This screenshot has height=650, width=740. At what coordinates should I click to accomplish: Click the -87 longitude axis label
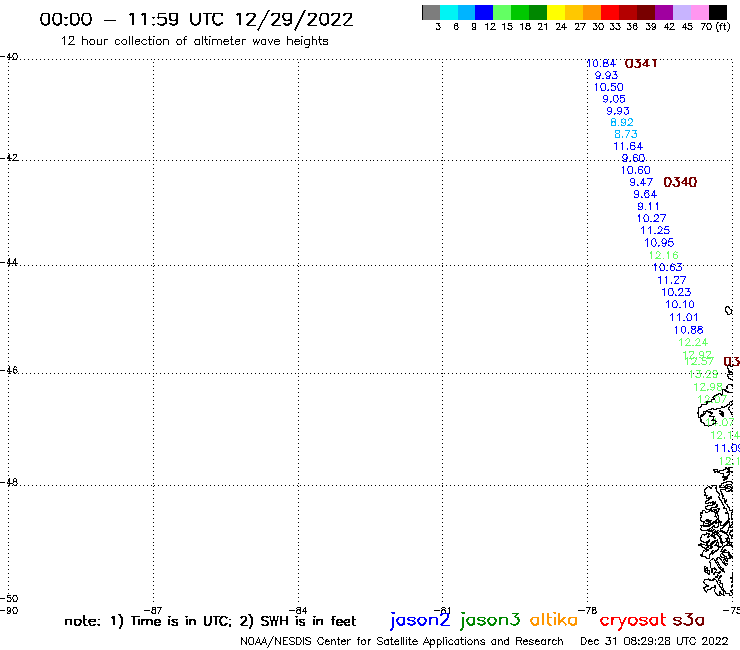[x=153, y=610]
